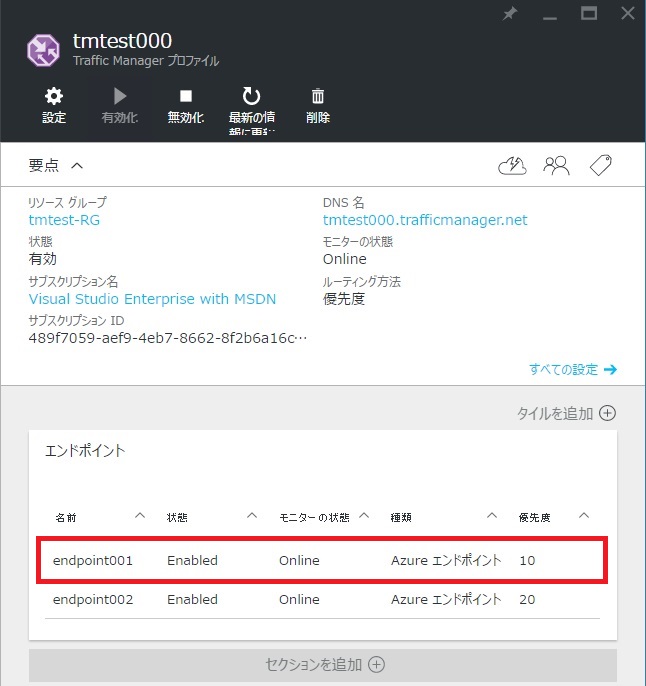Image resolution: width=646 pixels, height=686 pixels.
Task: Click タイルを追加 button
Action: click(566, 413)
